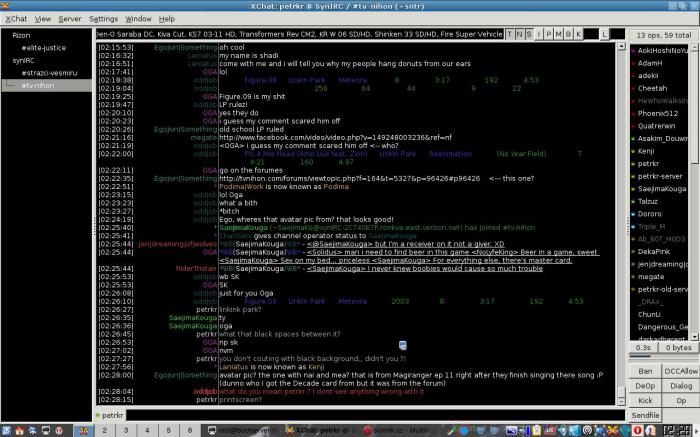The width and height of the screenshot is (700, 437).
Task: Select user petrkr-server in the user list
Action: [x=660, y=176]
